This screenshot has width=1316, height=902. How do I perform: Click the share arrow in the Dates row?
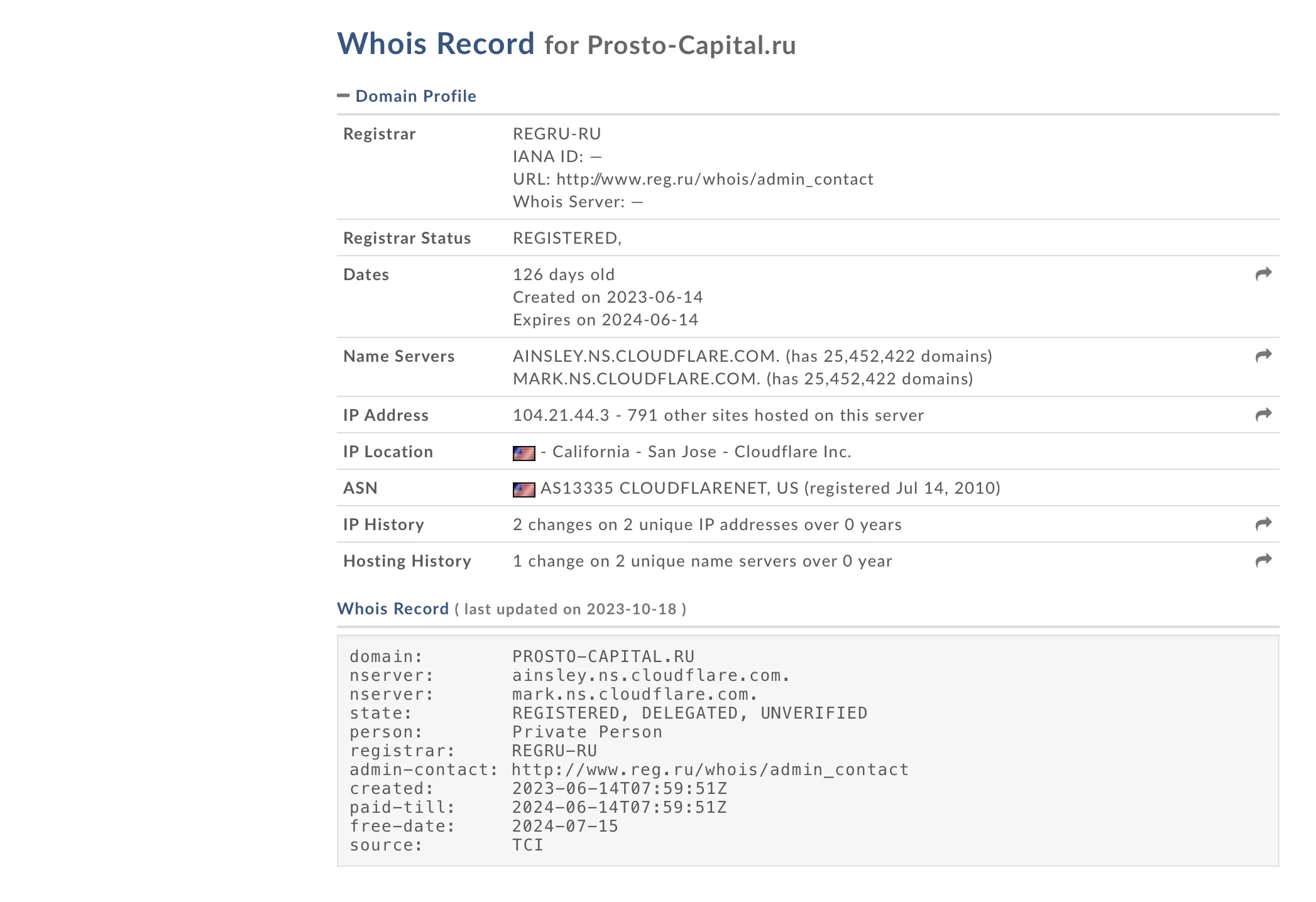pos(1263,274)
